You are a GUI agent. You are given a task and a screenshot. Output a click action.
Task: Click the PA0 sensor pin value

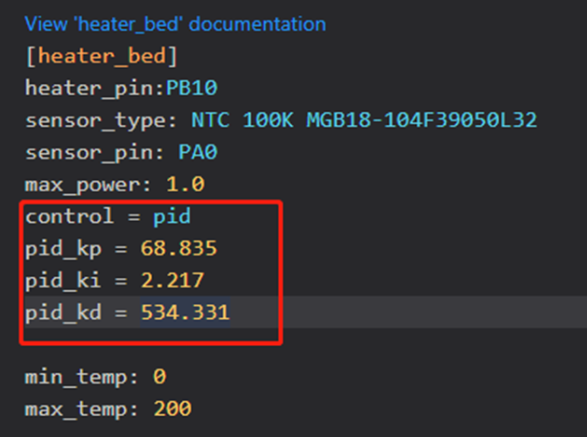coord(198,152)
